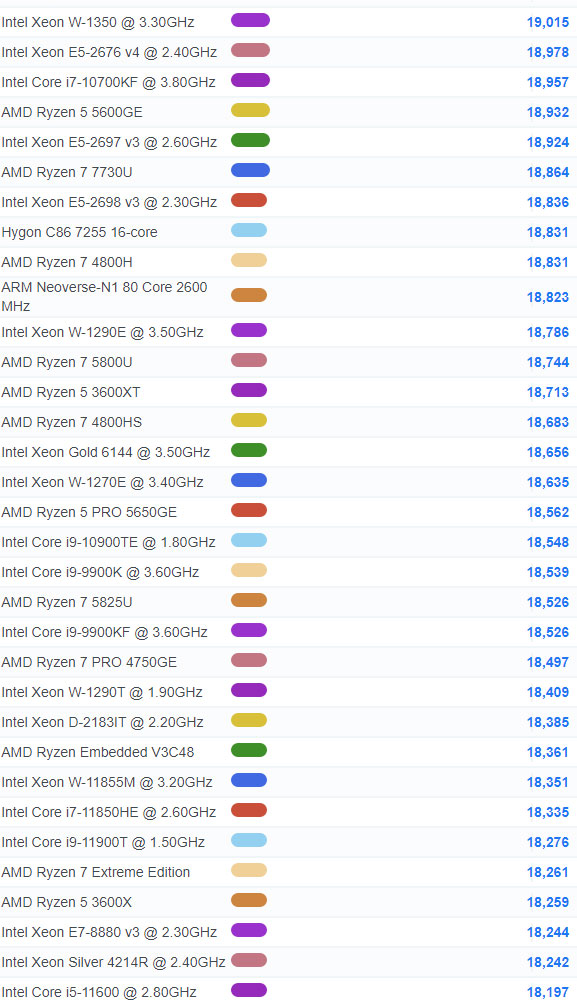Open the AMD Ryzen 7 4800HS entry
Image resolution: width=577 pixels, height=1000 pixels.
(x=71, y=422)
